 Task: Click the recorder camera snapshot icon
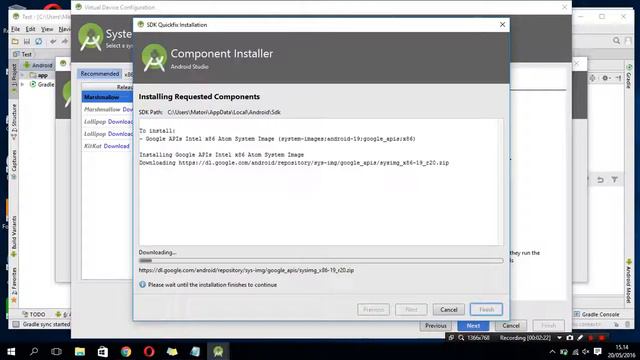point(570,338)
